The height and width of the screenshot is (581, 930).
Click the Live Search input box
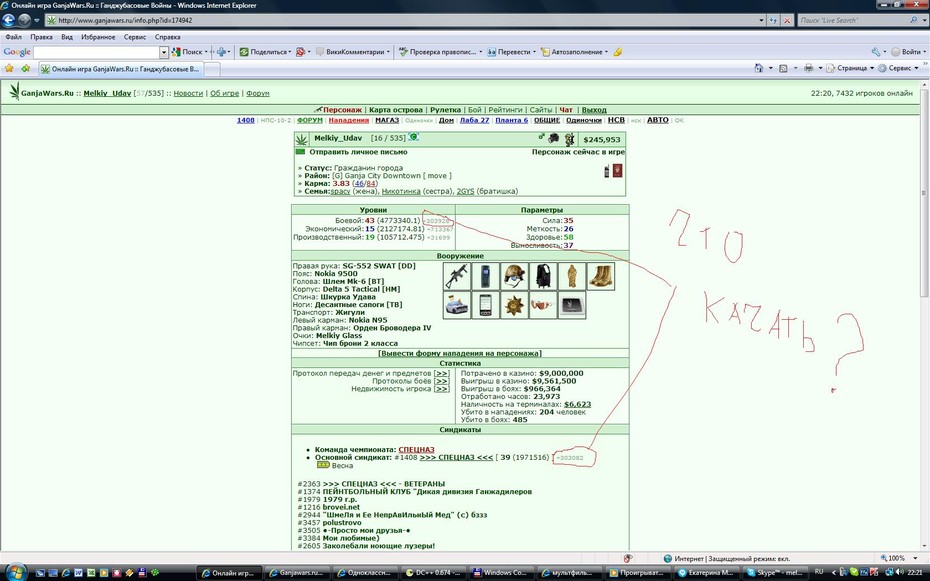pyautogui.click(x=852, y=20)
